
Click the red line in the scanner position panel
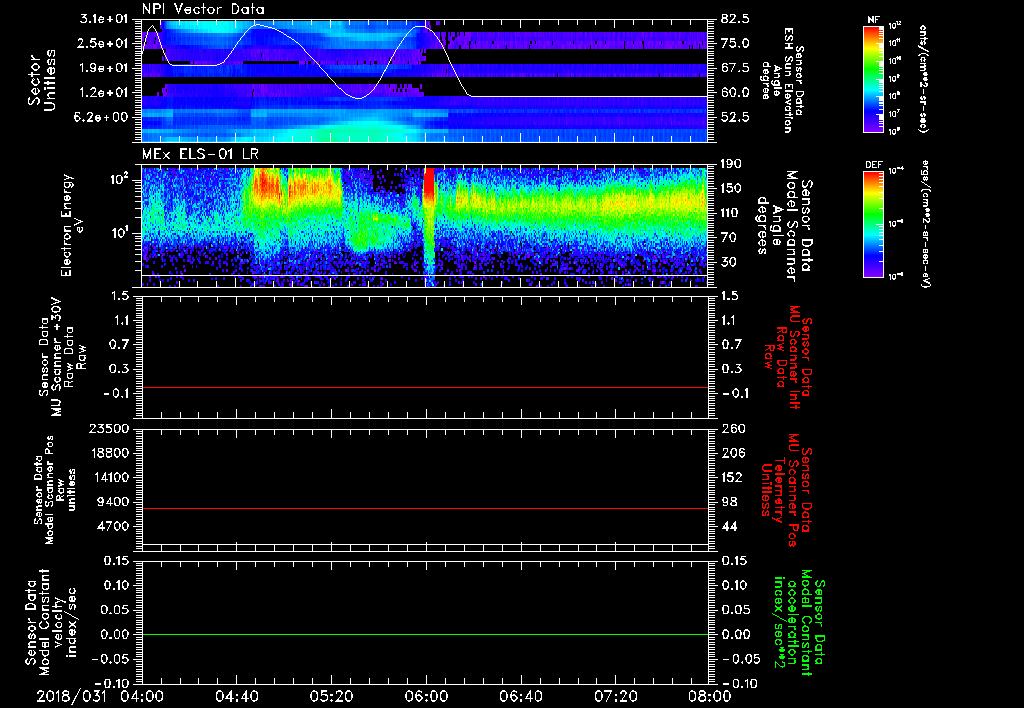[425, 508]
